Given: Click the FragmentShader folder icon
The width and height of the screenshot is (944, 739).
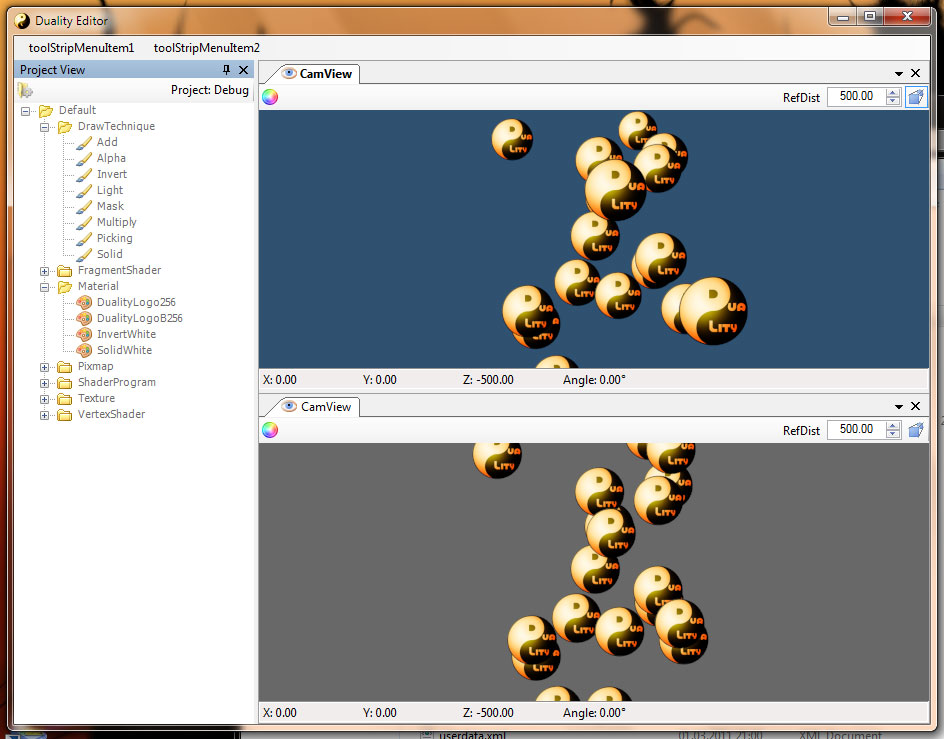Looking at the screenshot, I should point(65,271).
